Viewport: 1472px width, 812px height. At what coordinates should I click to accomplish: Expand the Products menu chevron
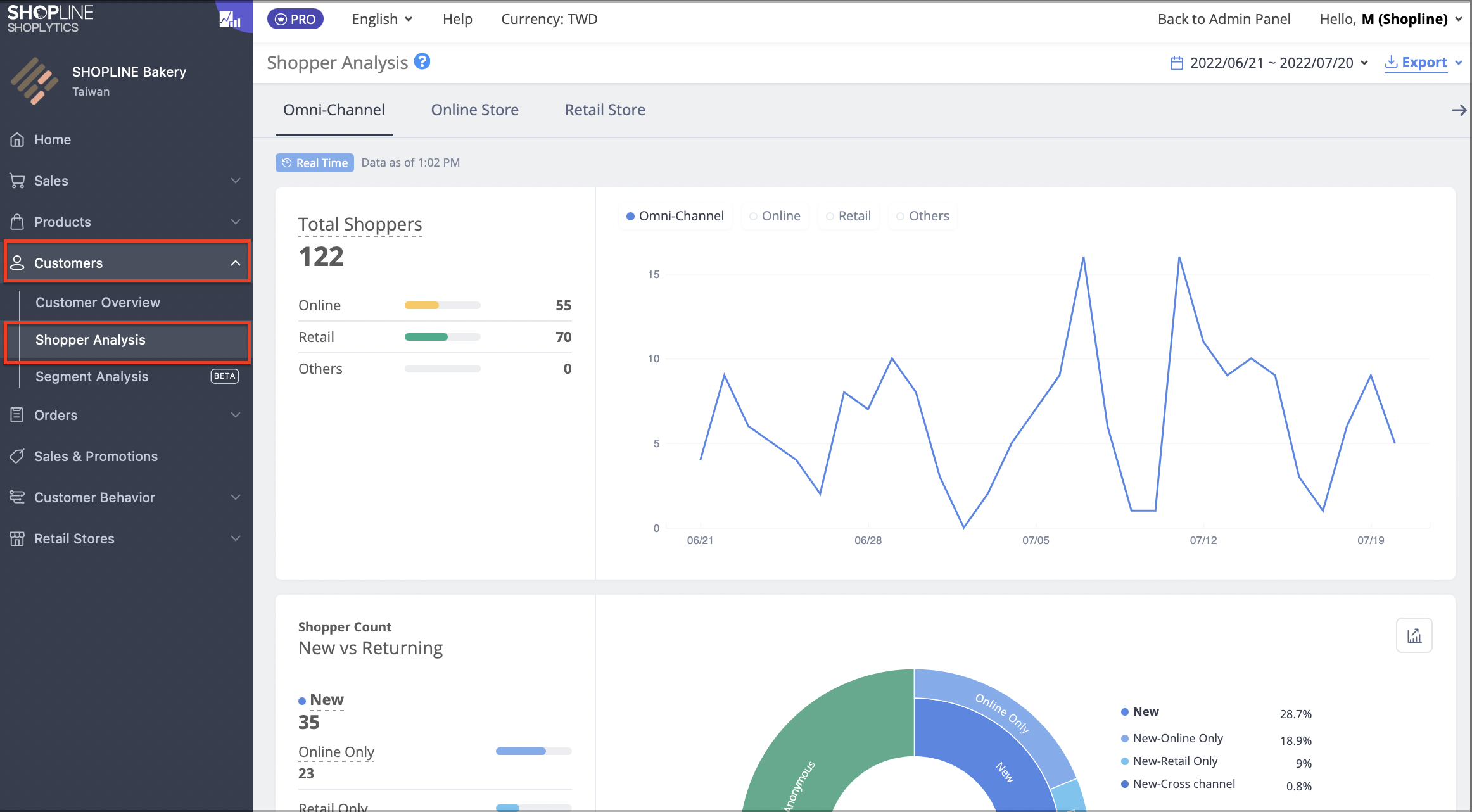pos(236,222)
